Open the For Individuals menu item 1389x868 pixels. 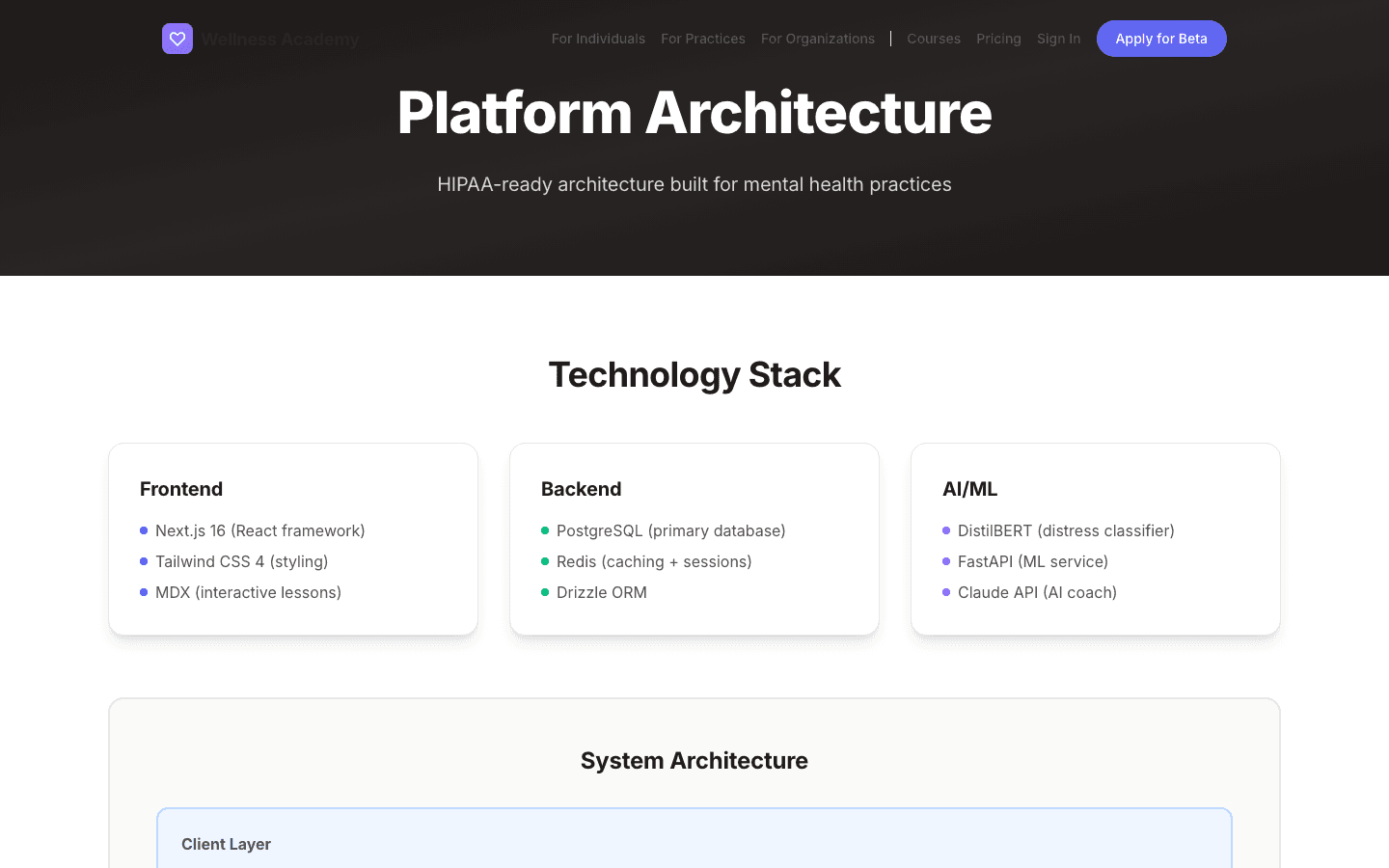point(598,39)
